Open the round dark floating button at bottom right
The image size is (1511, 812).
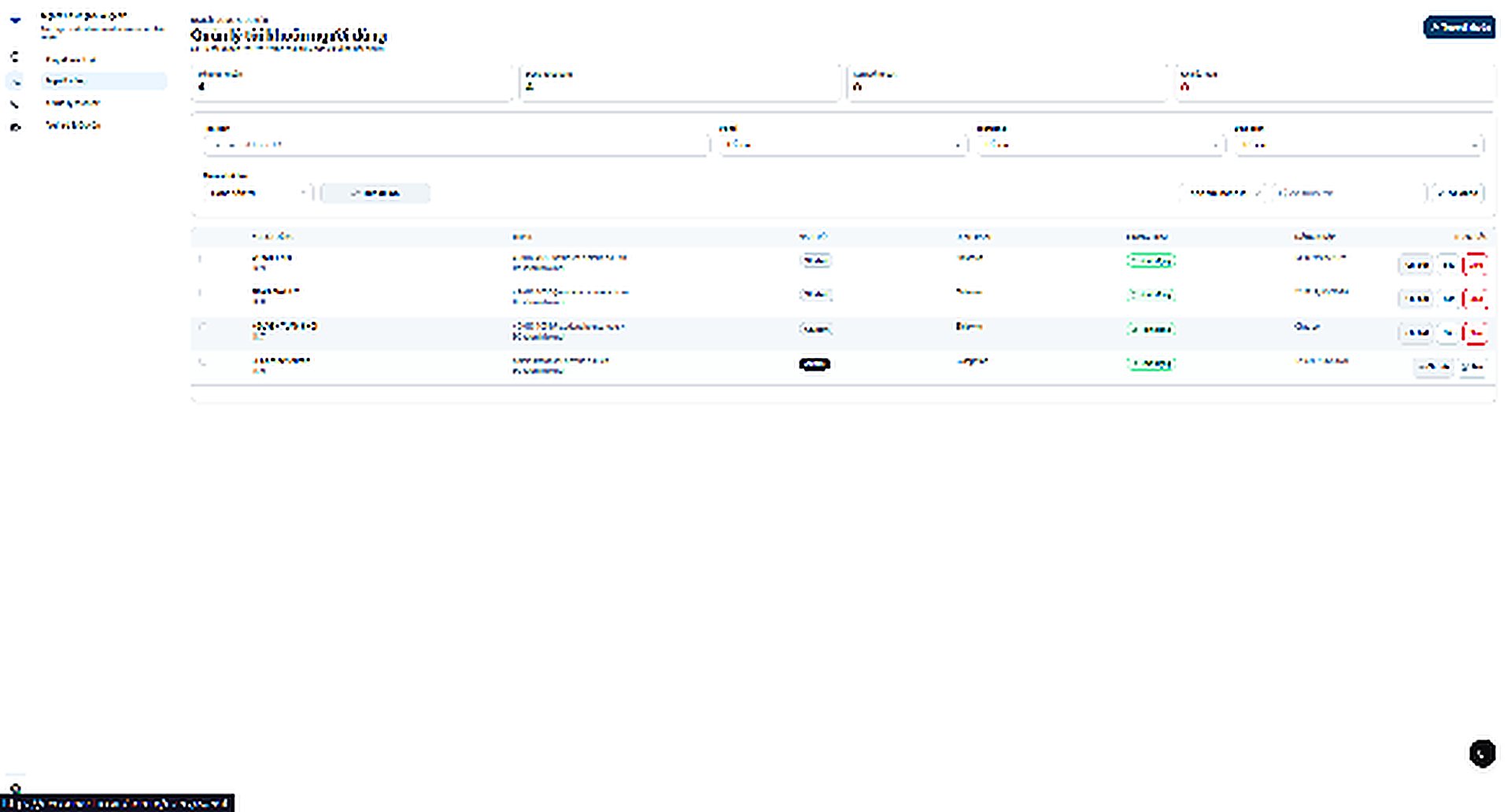(x=1482, y=754)
